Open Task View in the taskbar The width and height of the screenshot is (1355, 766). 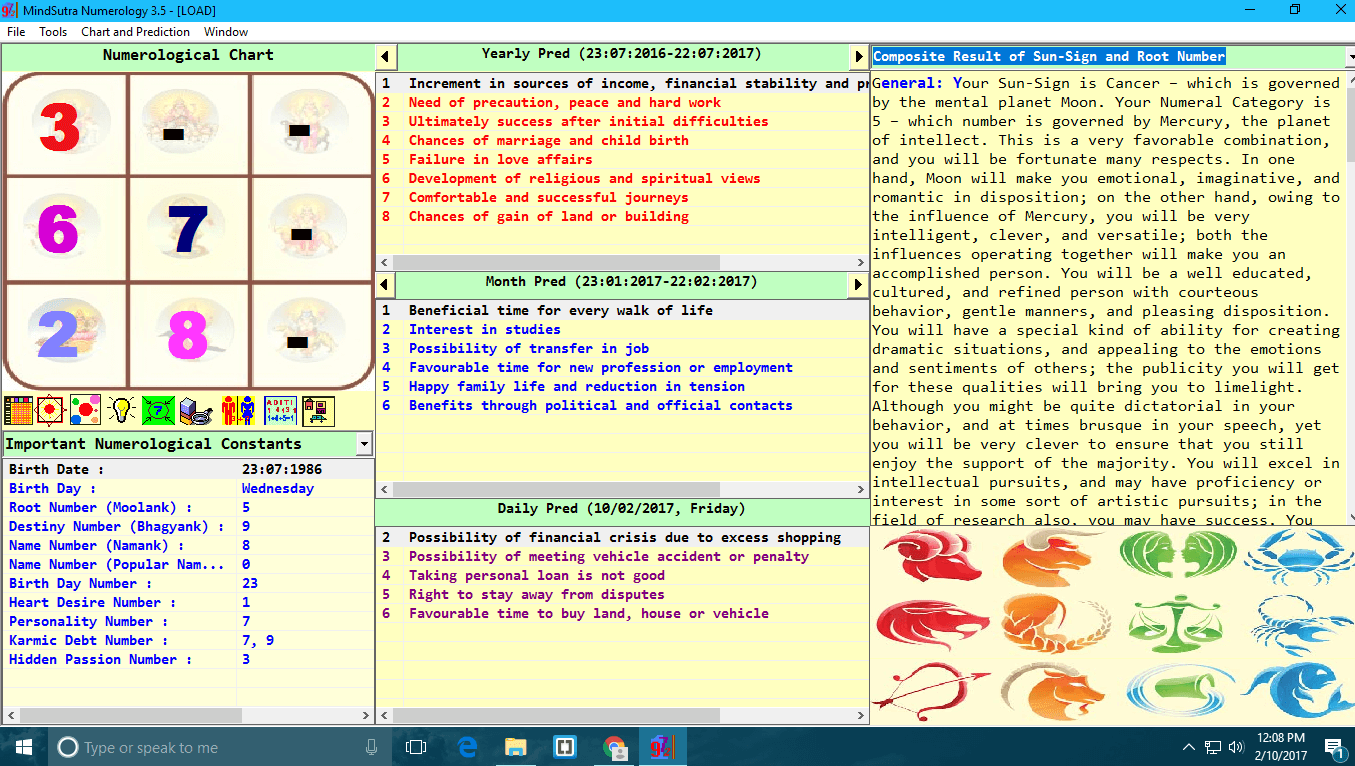click(x=416, y=747)
